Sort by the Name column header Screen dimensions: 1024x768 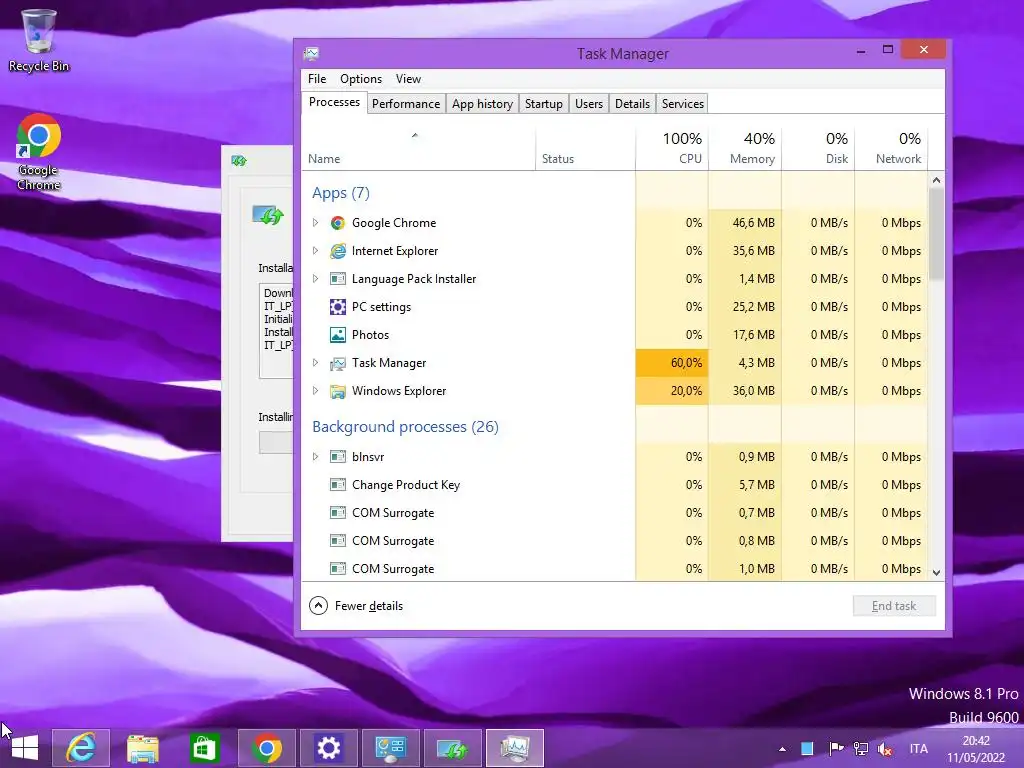coord(418,148)
